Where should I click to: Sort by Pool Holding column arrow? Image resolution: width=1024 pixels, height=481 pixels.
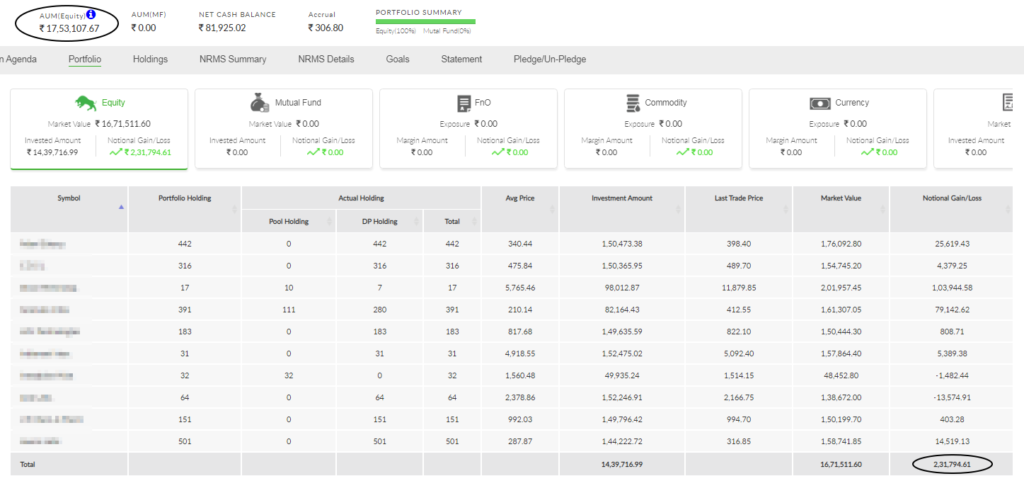coord(330,221)
